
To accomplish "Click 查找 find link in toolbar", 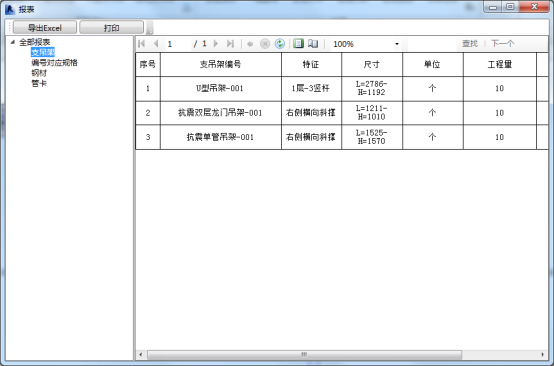I will [x=470, y=44].
